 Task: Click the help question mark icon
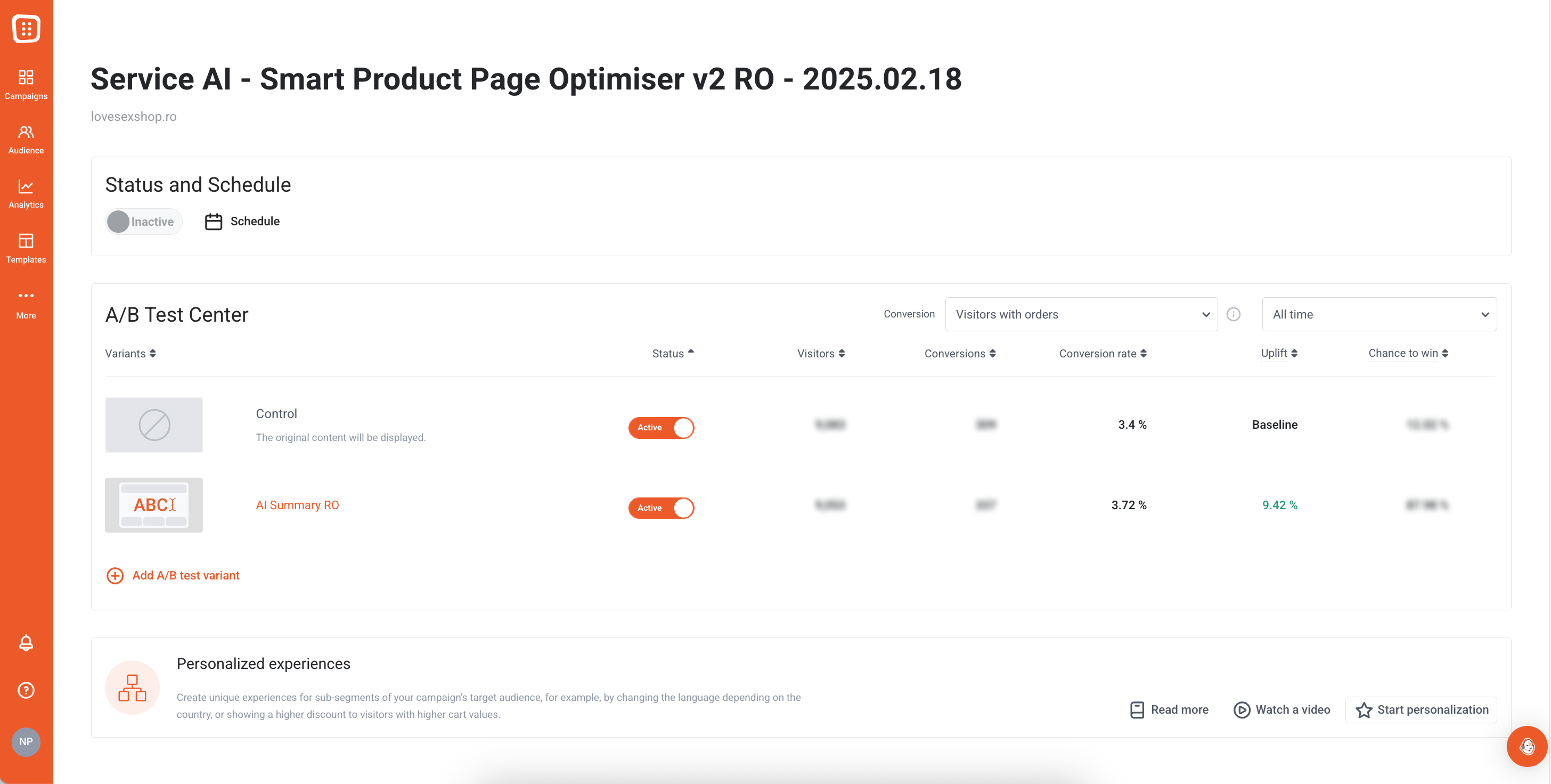[x=26, y=690]
